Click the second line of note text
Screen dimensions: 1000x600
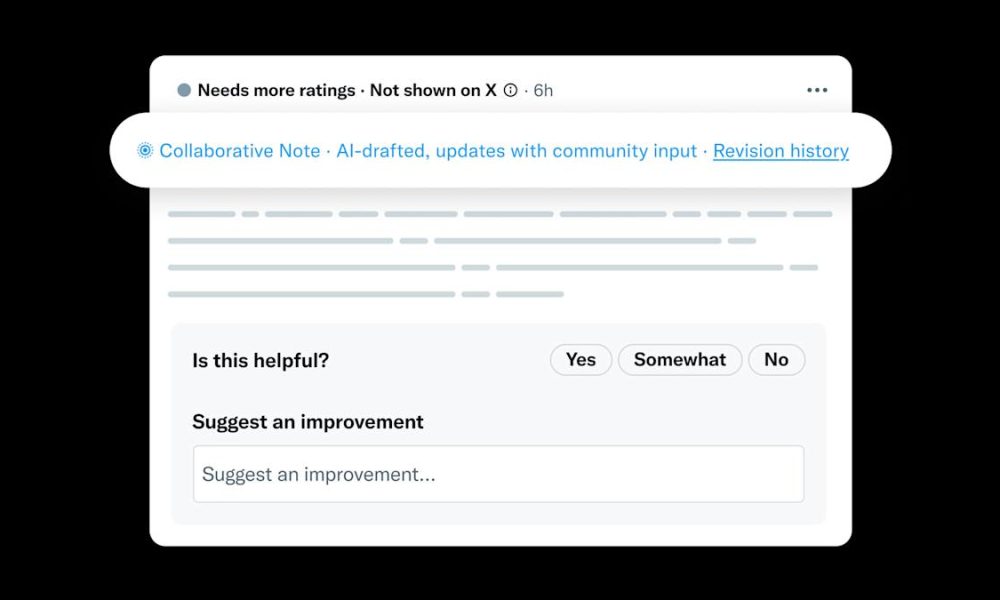tap(461, 241)
